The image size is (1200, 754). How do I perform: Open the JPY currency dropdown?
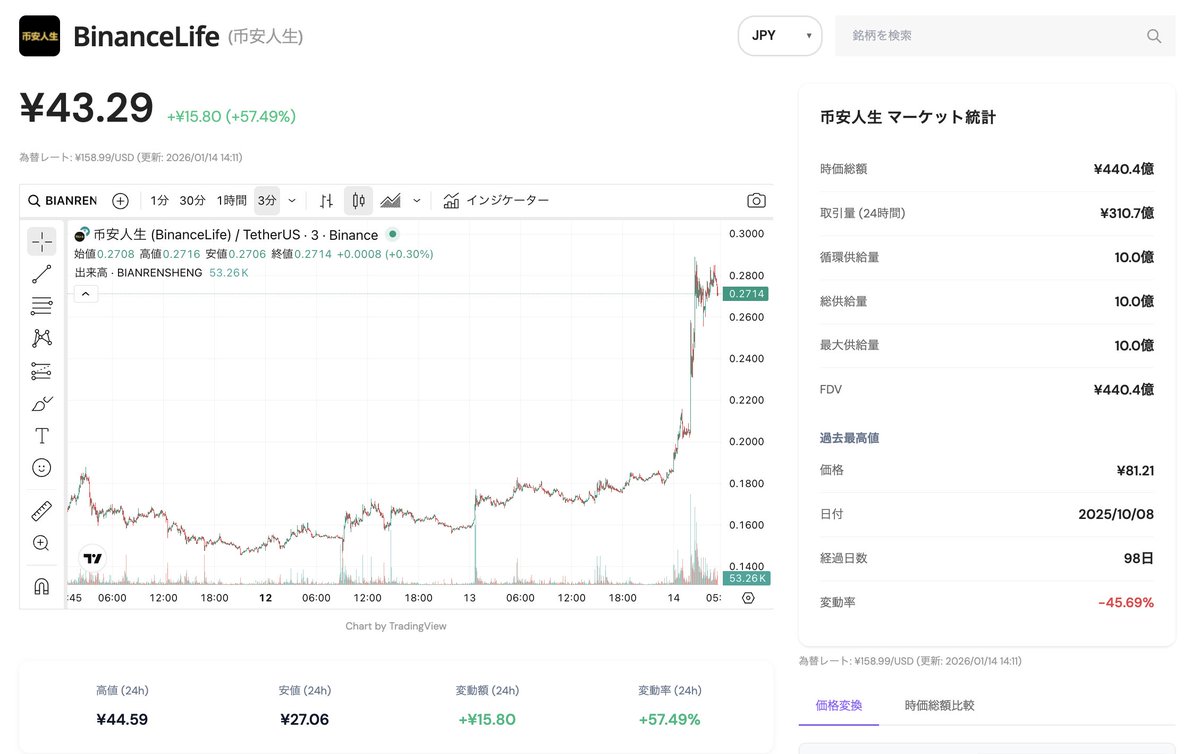780,35
